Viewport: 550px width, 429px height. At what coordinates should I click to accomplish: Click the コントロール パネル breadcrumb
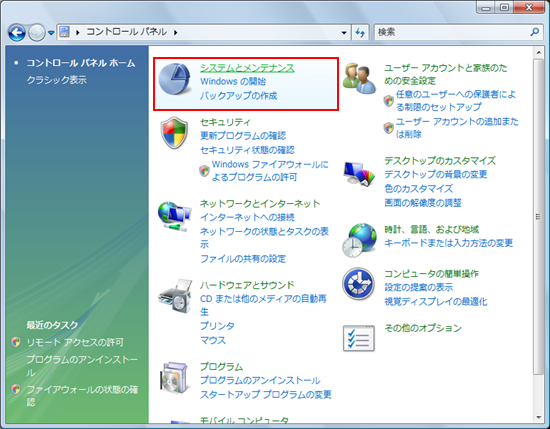pyautogui.click(x=127, y=32)
